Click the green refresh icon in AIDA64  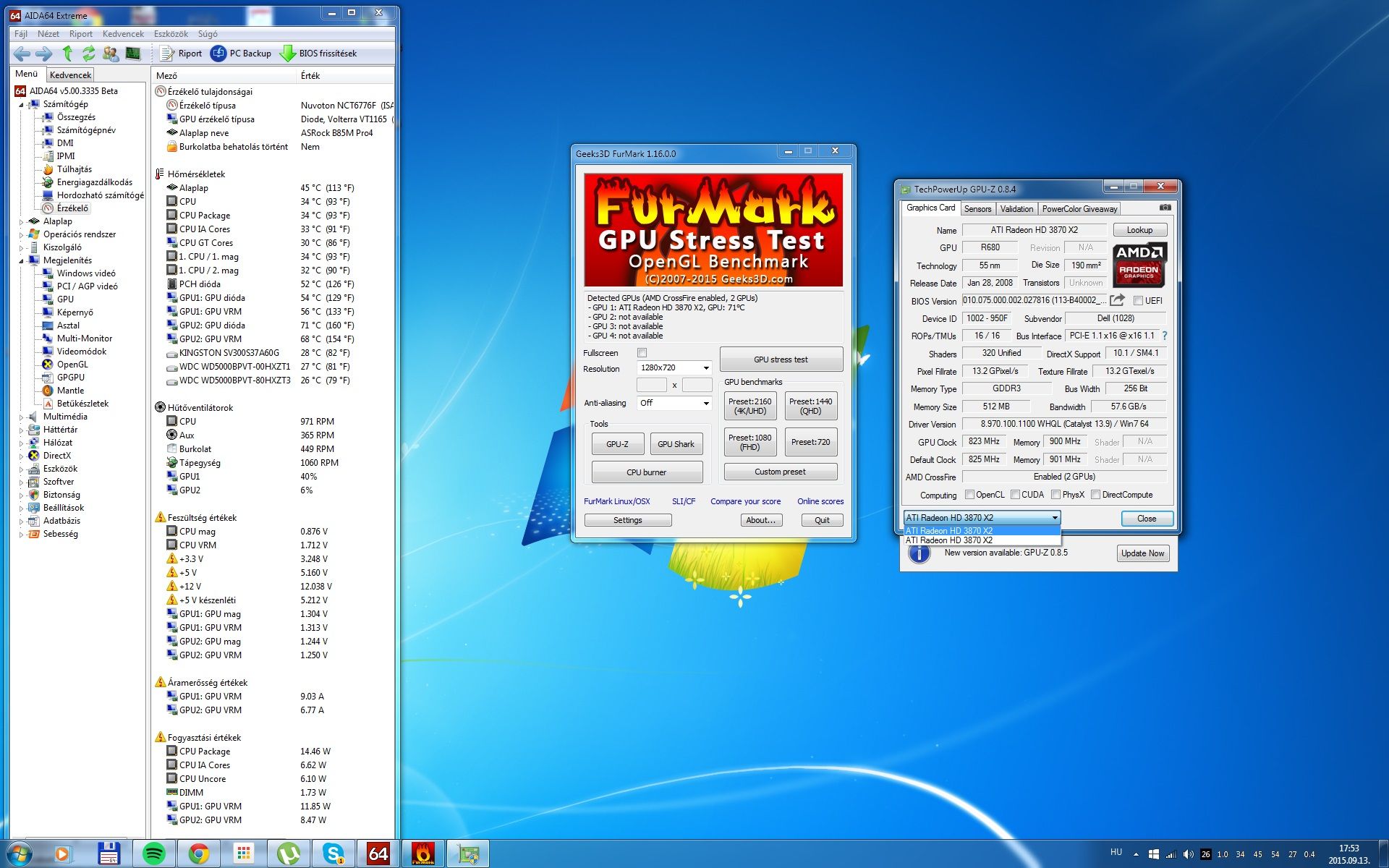88,54
